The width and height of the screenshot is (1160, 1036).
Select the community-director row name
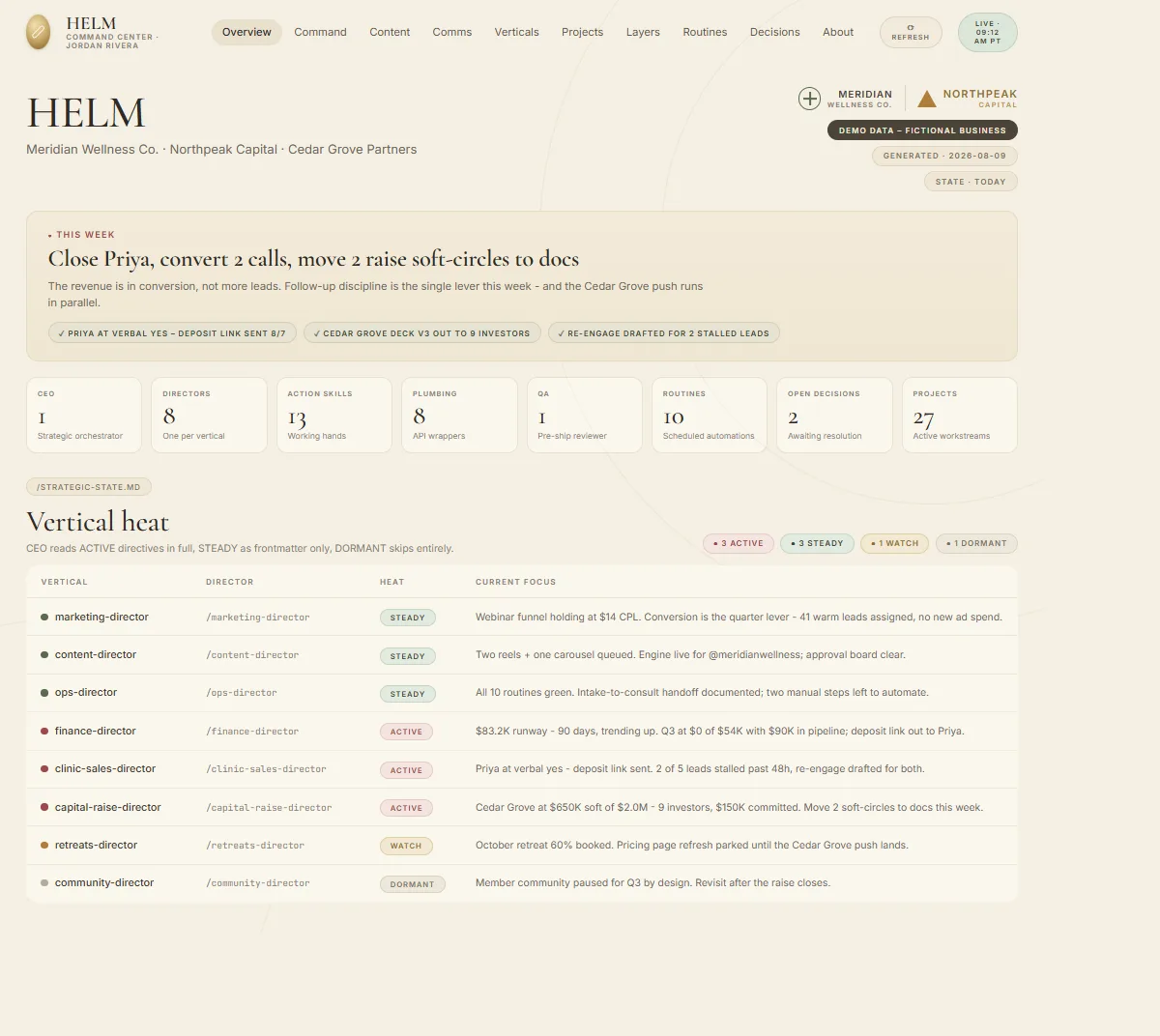coord(104,882)
